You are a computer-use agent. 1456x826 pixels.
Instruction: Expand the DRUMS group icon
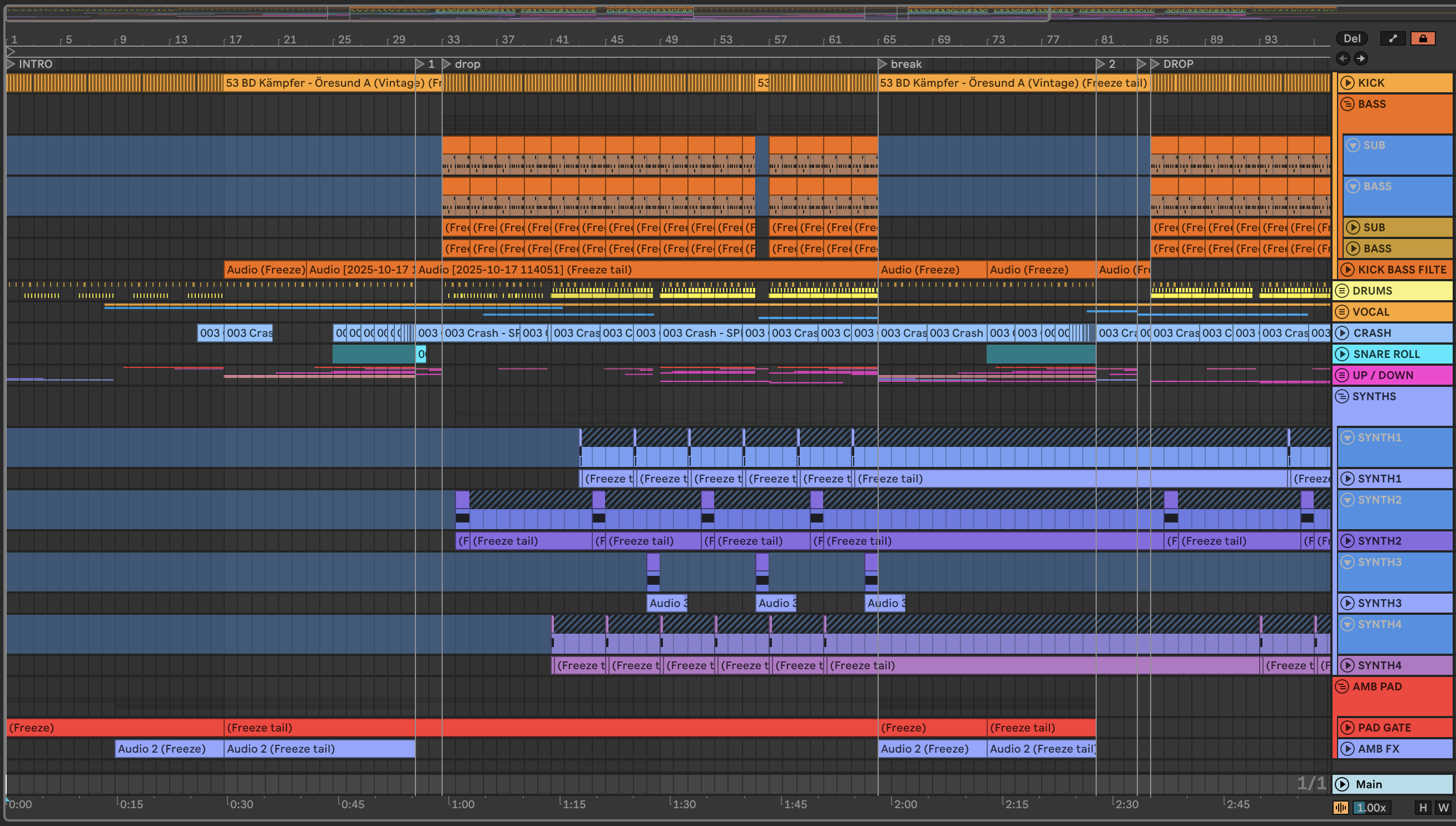[x=1342, y=291]
